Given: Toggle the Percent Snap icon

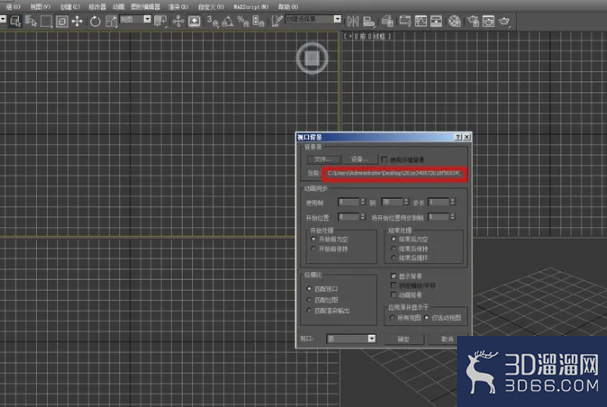Looking at the screenshot, I should tap(243, 21).
